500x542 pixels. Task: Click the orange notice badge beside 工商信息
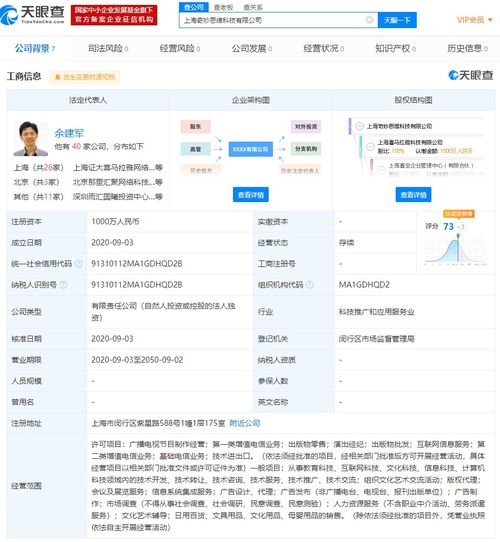tap(85, 77)
